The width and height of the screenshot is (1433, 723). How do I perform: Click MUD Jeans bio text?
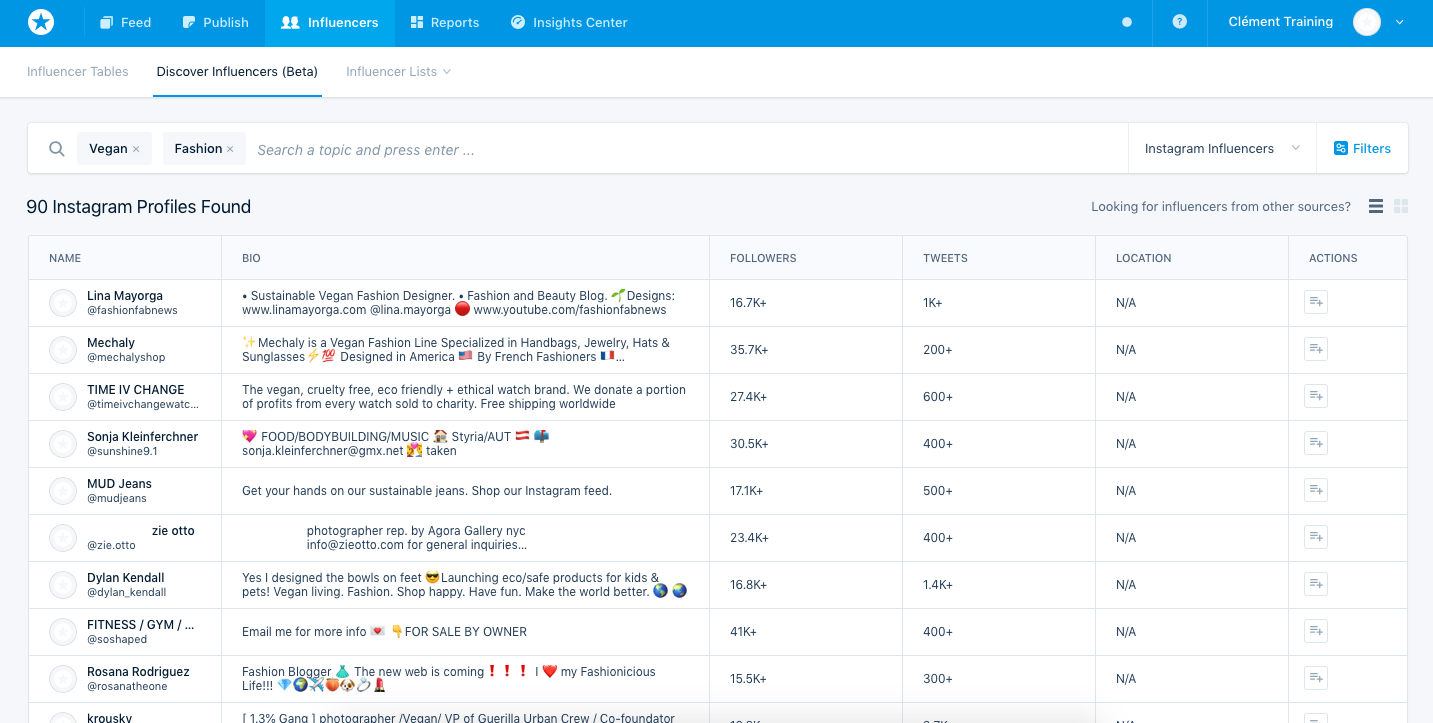coord(427,491)
